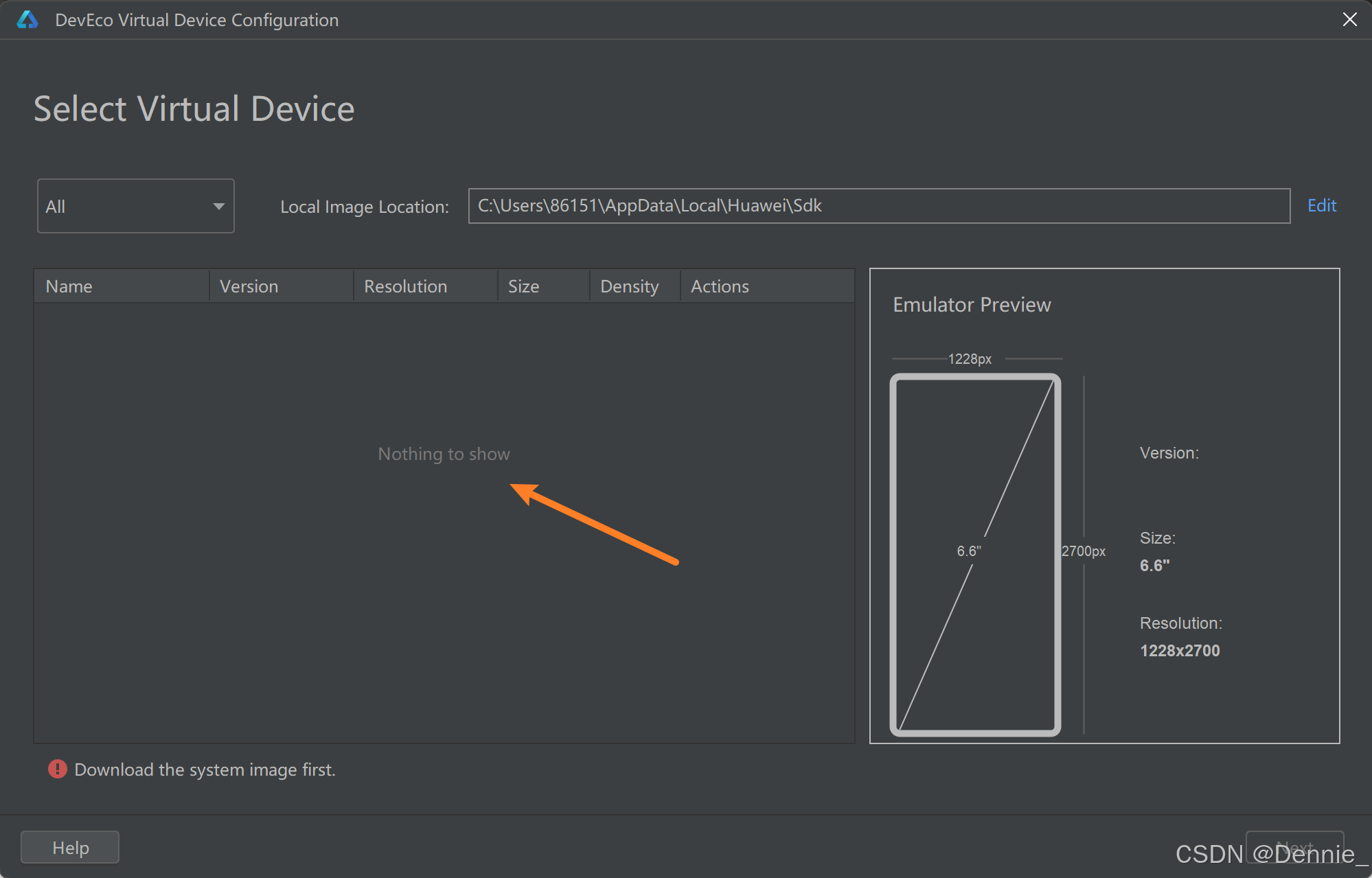Sort by the Version column header
This screenshot has width=1372, height=878.
[x=249, y=286]
